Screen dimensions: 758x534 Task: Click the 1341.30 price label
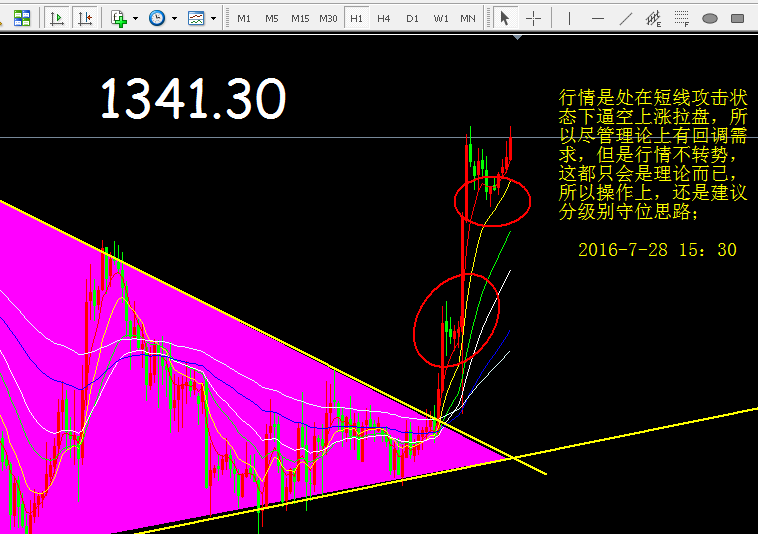193,99
